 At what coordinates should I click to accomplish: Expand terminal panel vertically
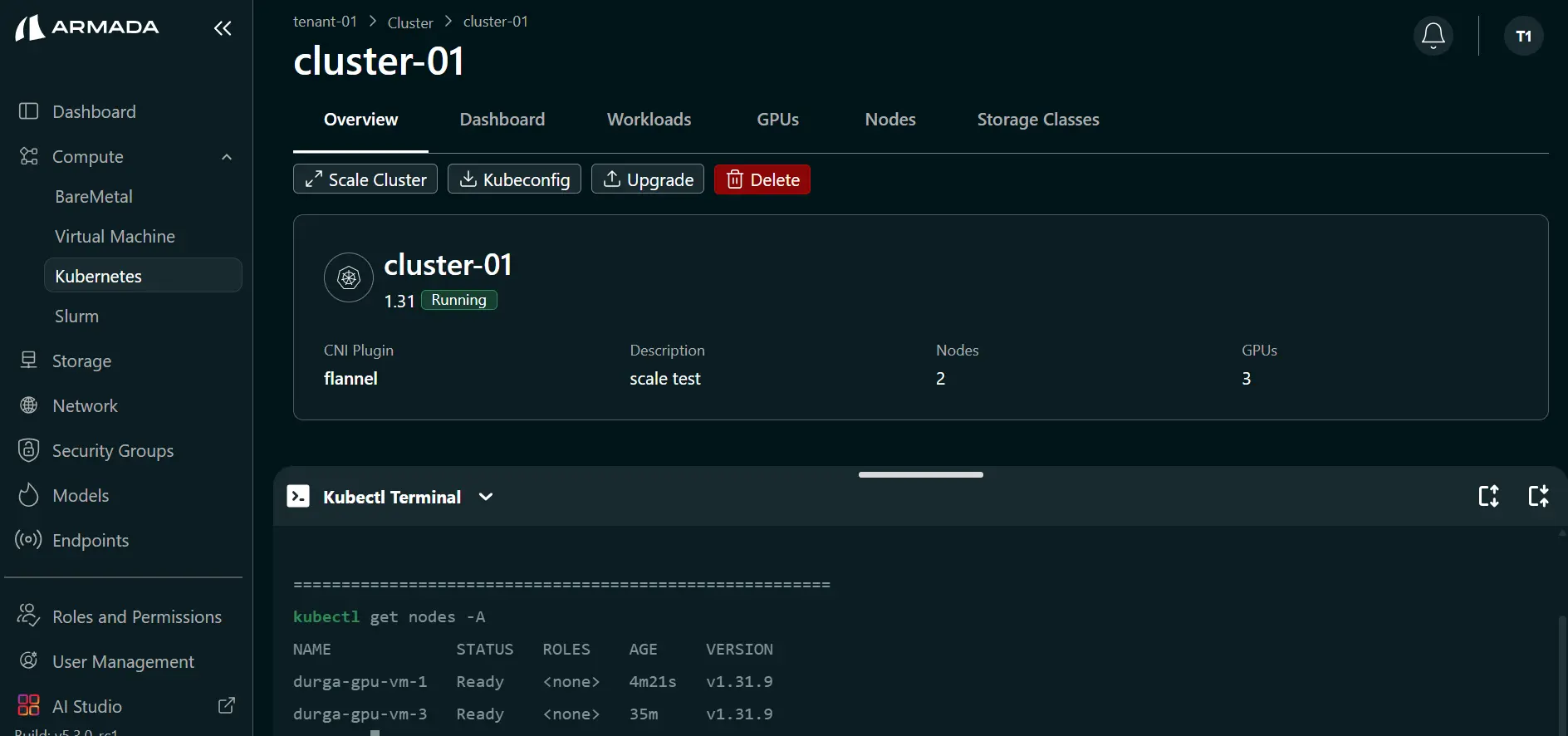coord(1489,496)
